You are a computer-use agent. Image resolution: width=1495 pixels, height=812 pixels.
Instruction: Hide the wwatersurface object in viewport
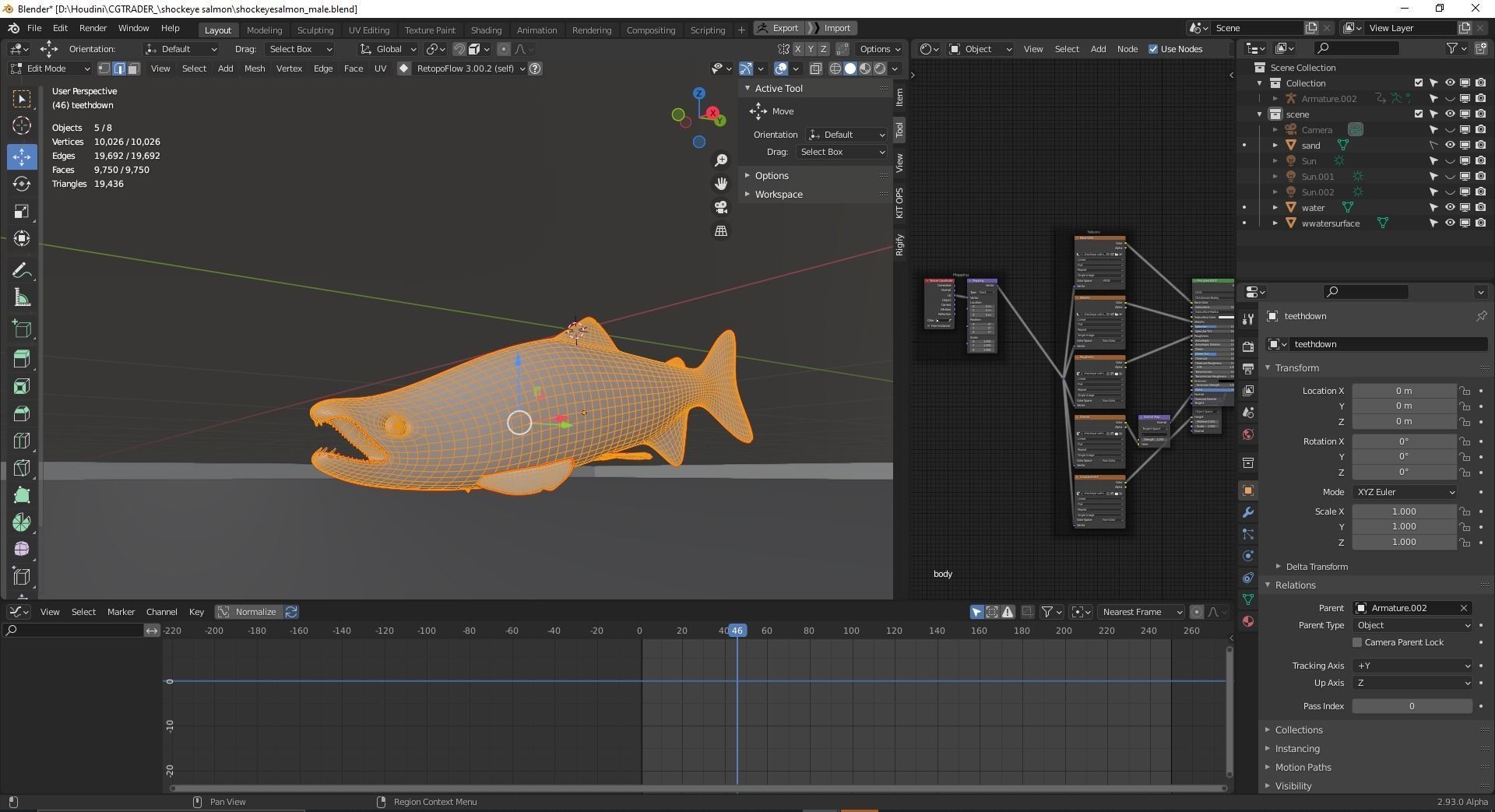1449,223
